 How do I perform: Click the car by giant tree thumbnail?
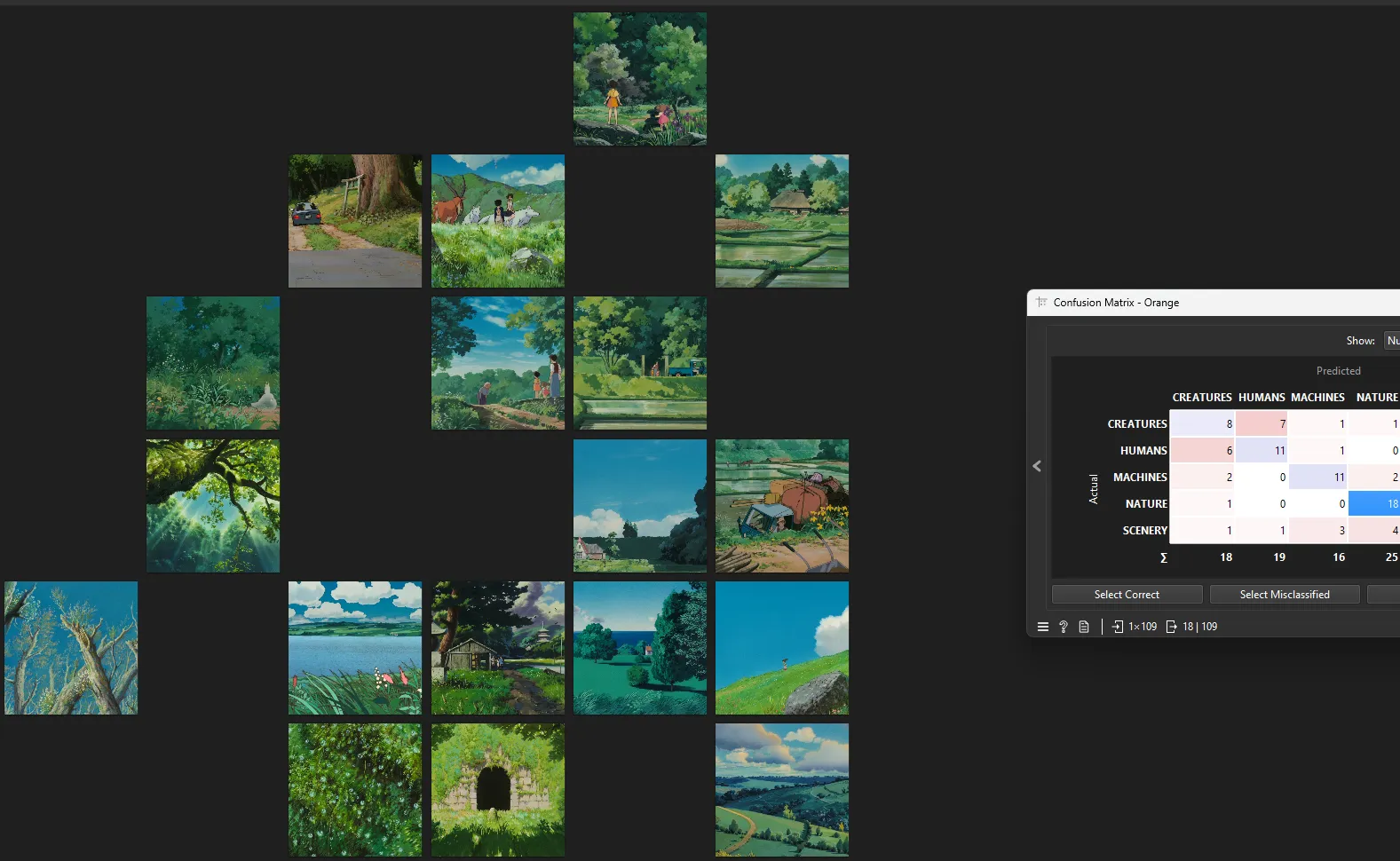pyautogui.click(x=355, y=221)
